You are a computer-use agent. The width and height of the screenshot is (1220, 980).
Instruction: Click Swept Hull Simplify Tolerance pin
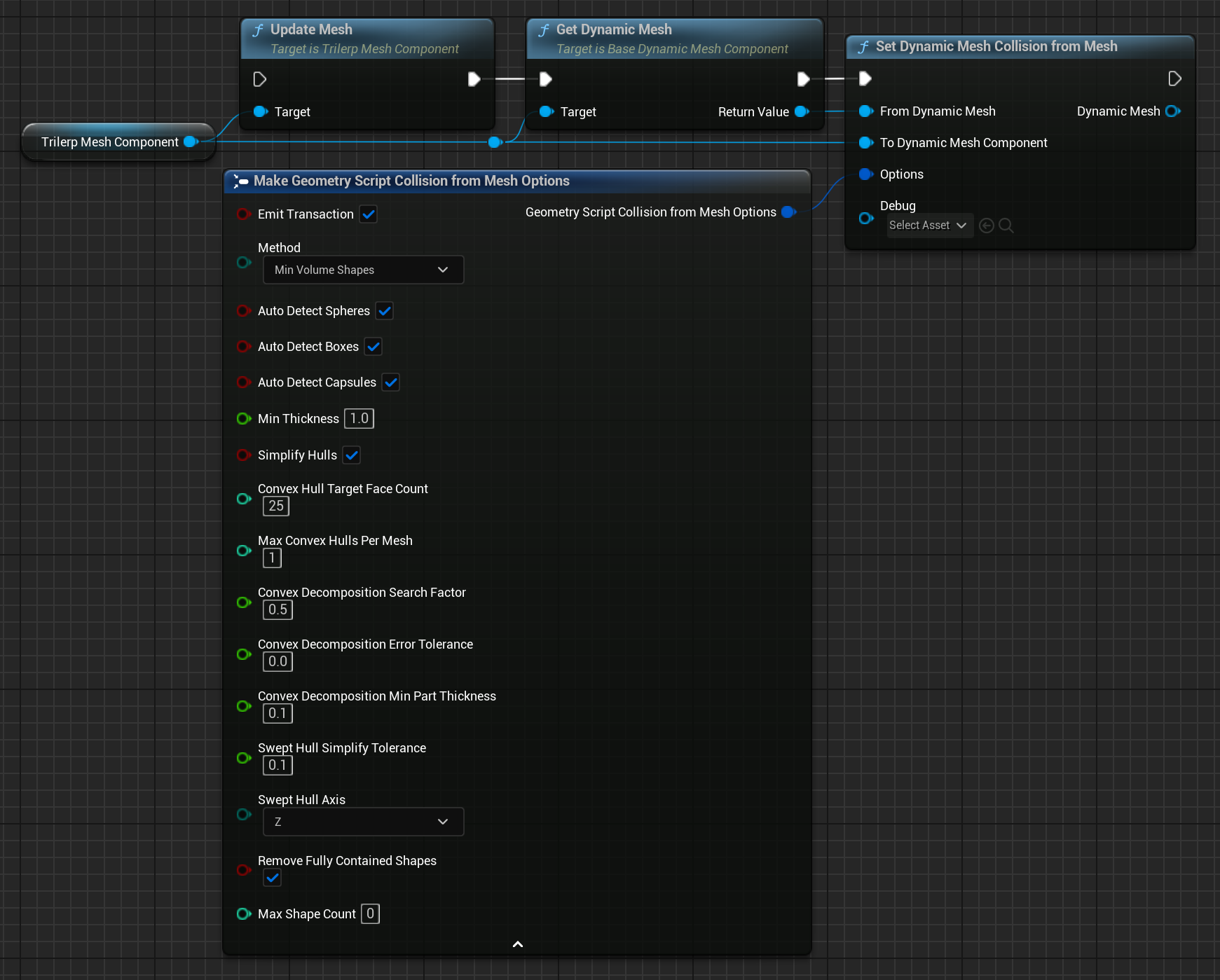point(244,758)
